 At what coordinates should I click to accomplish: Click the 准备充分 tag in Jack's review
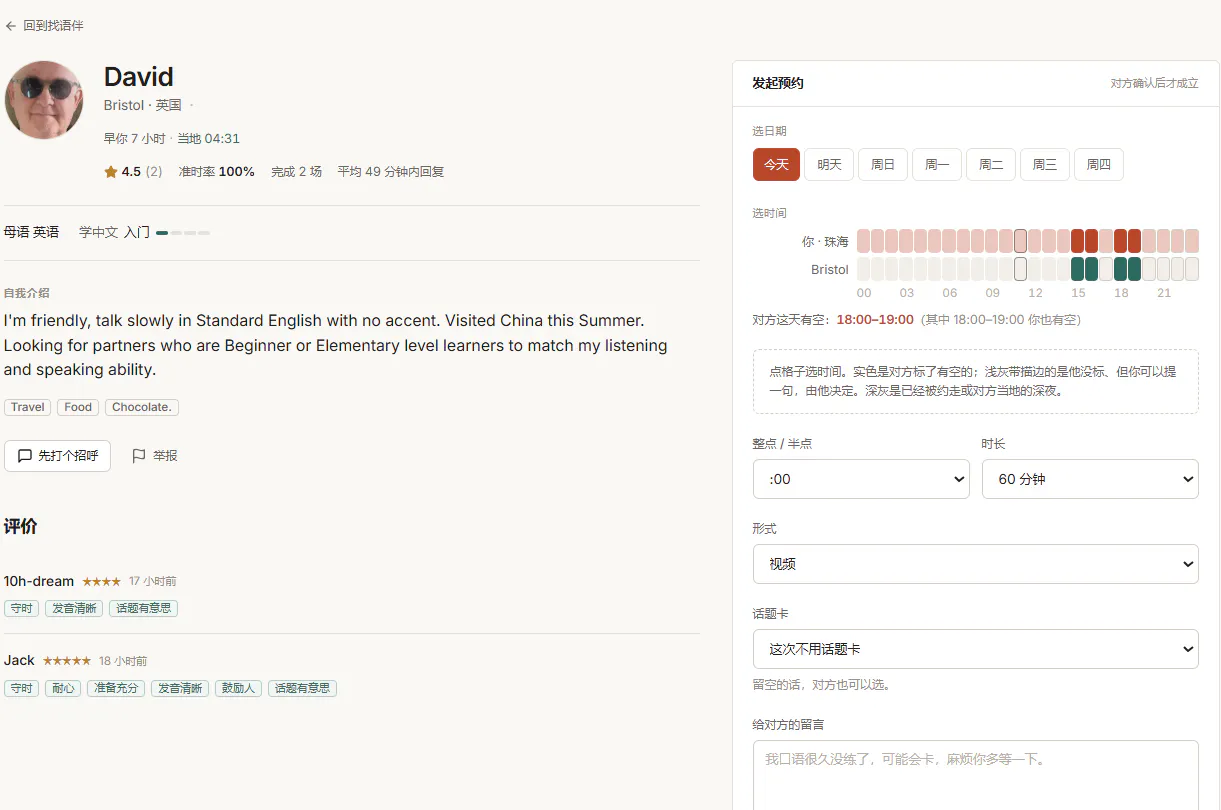click(116, 688)
